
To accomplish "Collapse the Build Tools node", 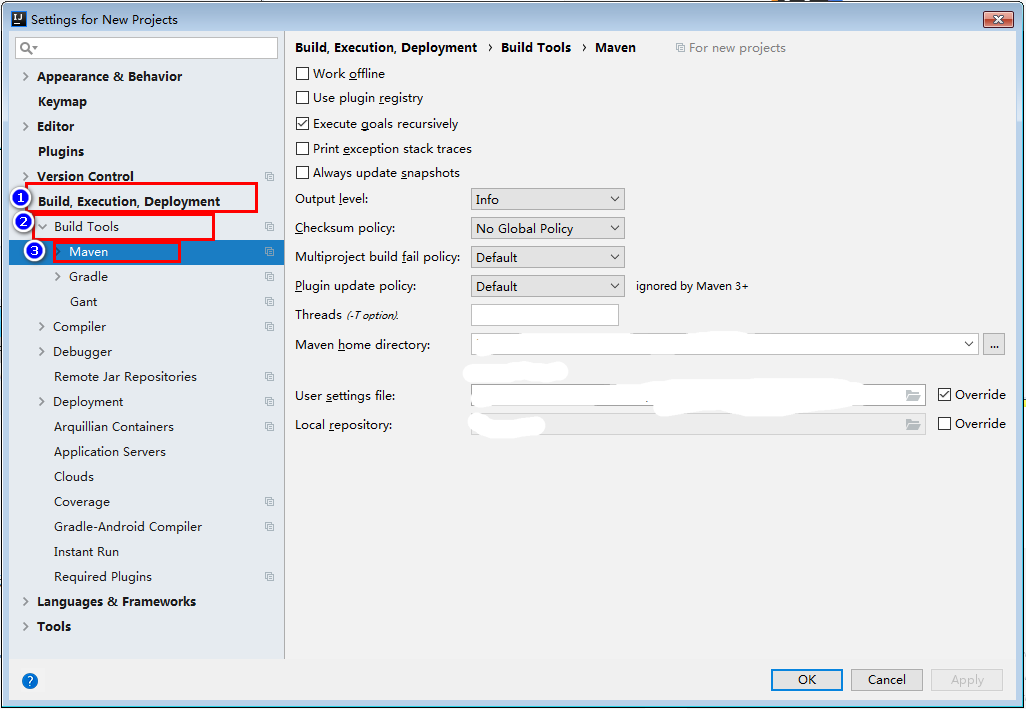I will pos(42,226).
